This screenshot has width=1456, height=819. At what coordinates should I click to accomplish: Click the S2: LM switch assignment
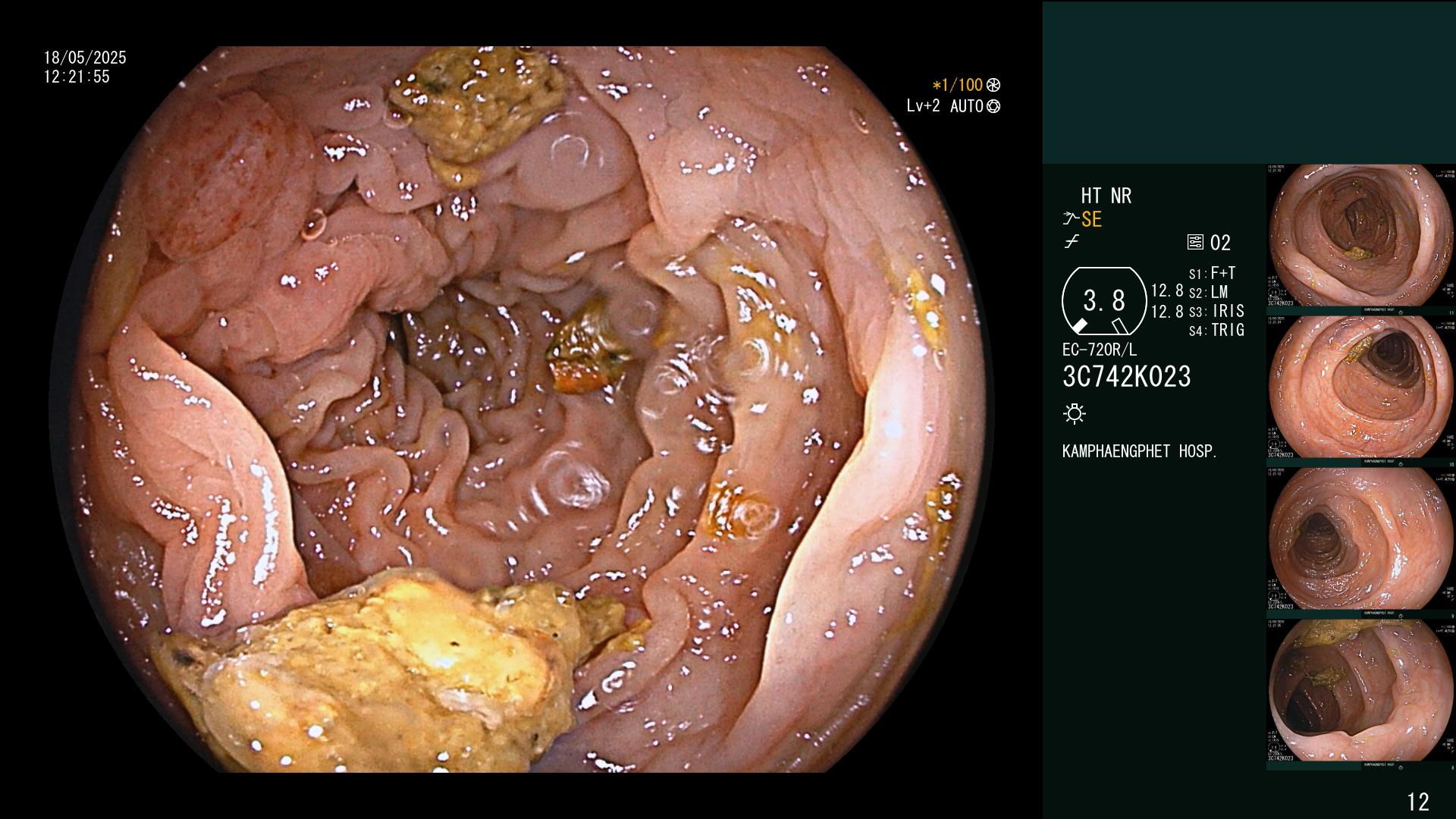(x=1209, y=292)
